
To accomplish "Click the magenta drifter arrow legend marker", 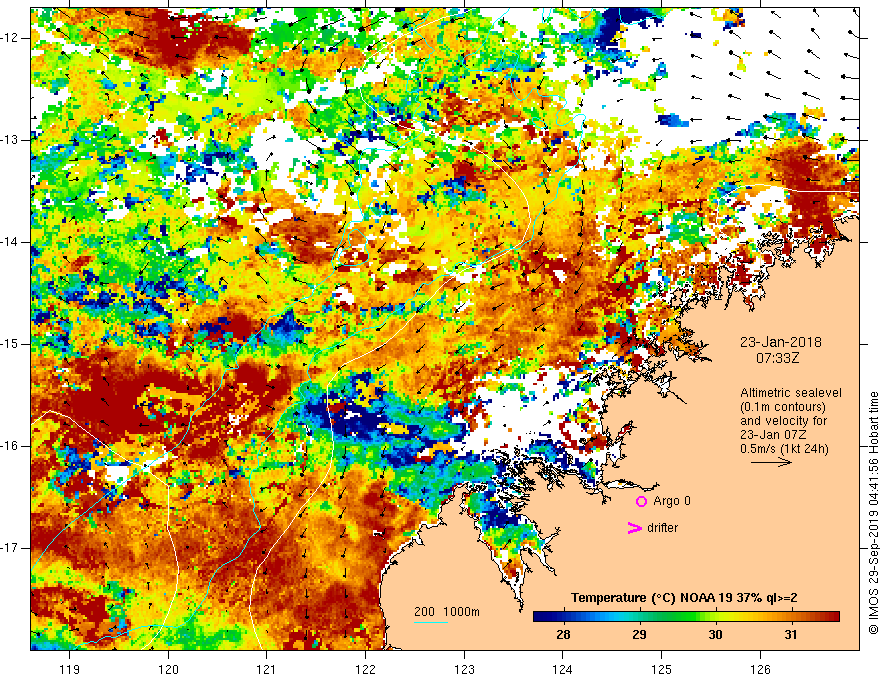I will click(x=634, y=528).
